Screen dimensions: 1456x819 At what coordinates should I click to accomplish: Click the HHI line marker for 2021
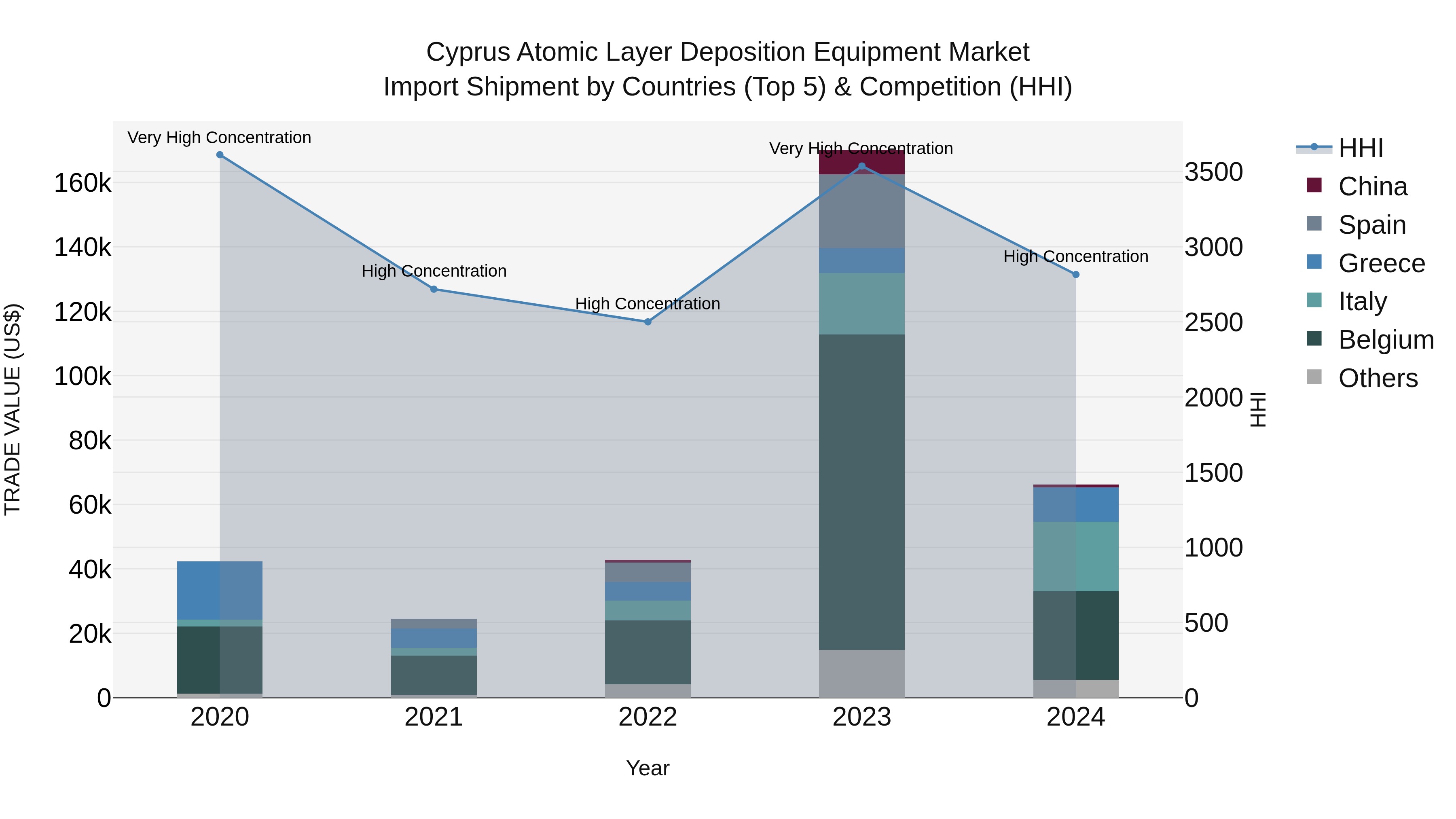[434, 290]
